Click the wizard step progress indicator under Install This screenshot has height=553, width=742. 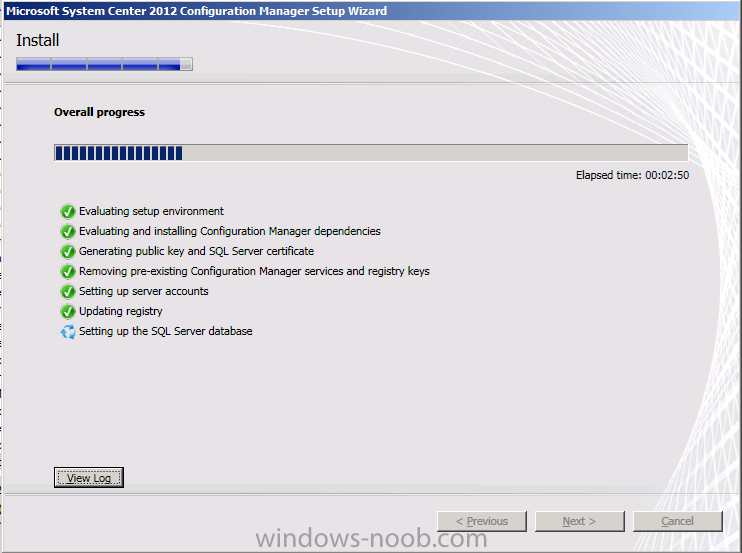point(104,64)
